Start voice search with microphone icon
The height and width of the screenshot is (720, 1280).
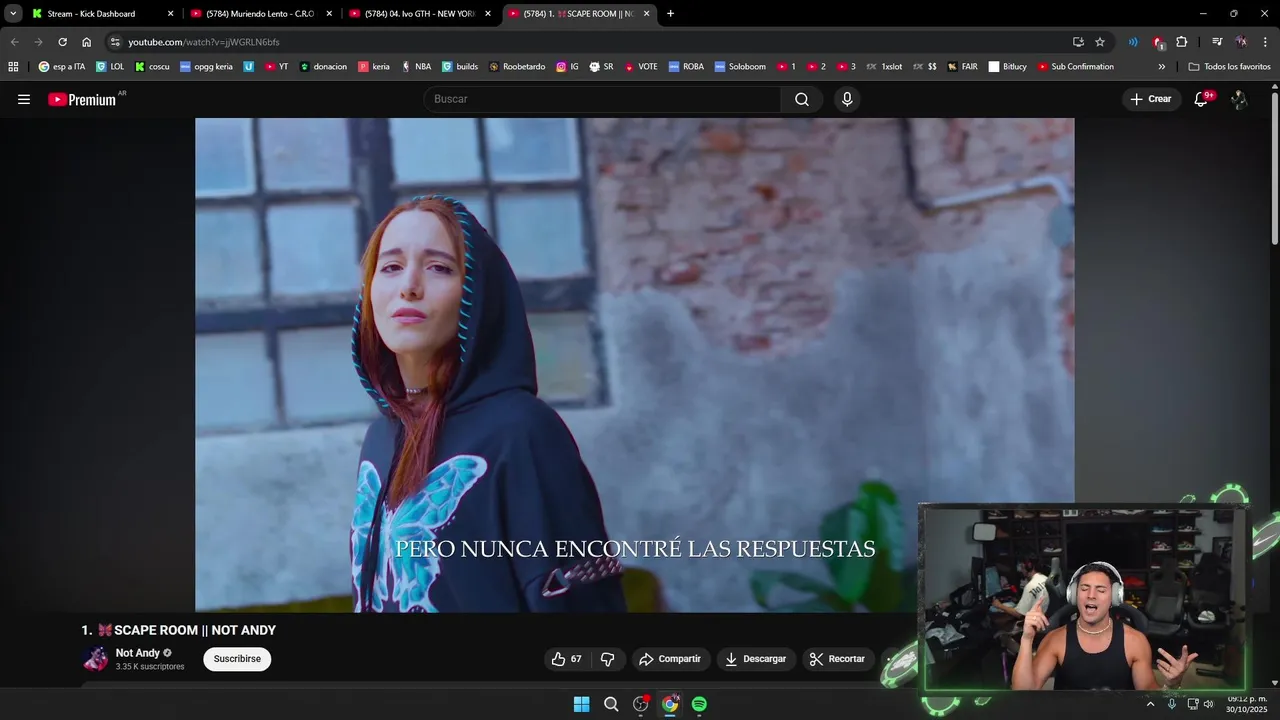click(847, 99)
